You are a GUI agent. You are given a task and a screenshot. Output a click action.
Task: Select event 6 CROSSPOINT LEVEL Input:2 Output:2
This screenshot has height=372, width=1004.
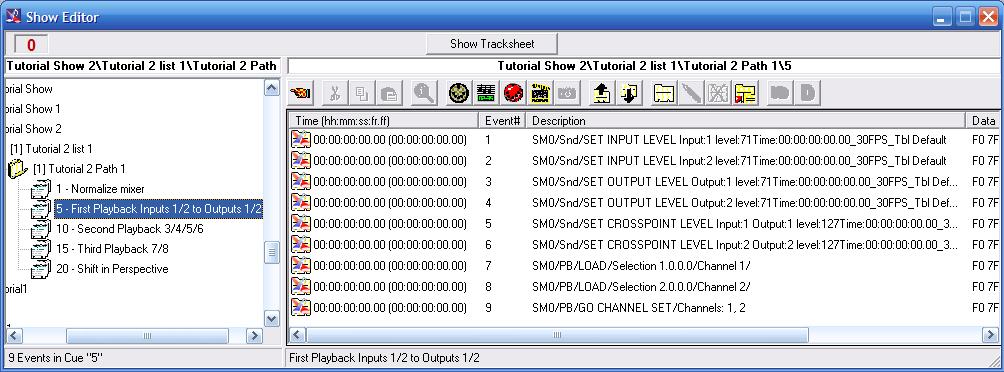pos(644,245)
